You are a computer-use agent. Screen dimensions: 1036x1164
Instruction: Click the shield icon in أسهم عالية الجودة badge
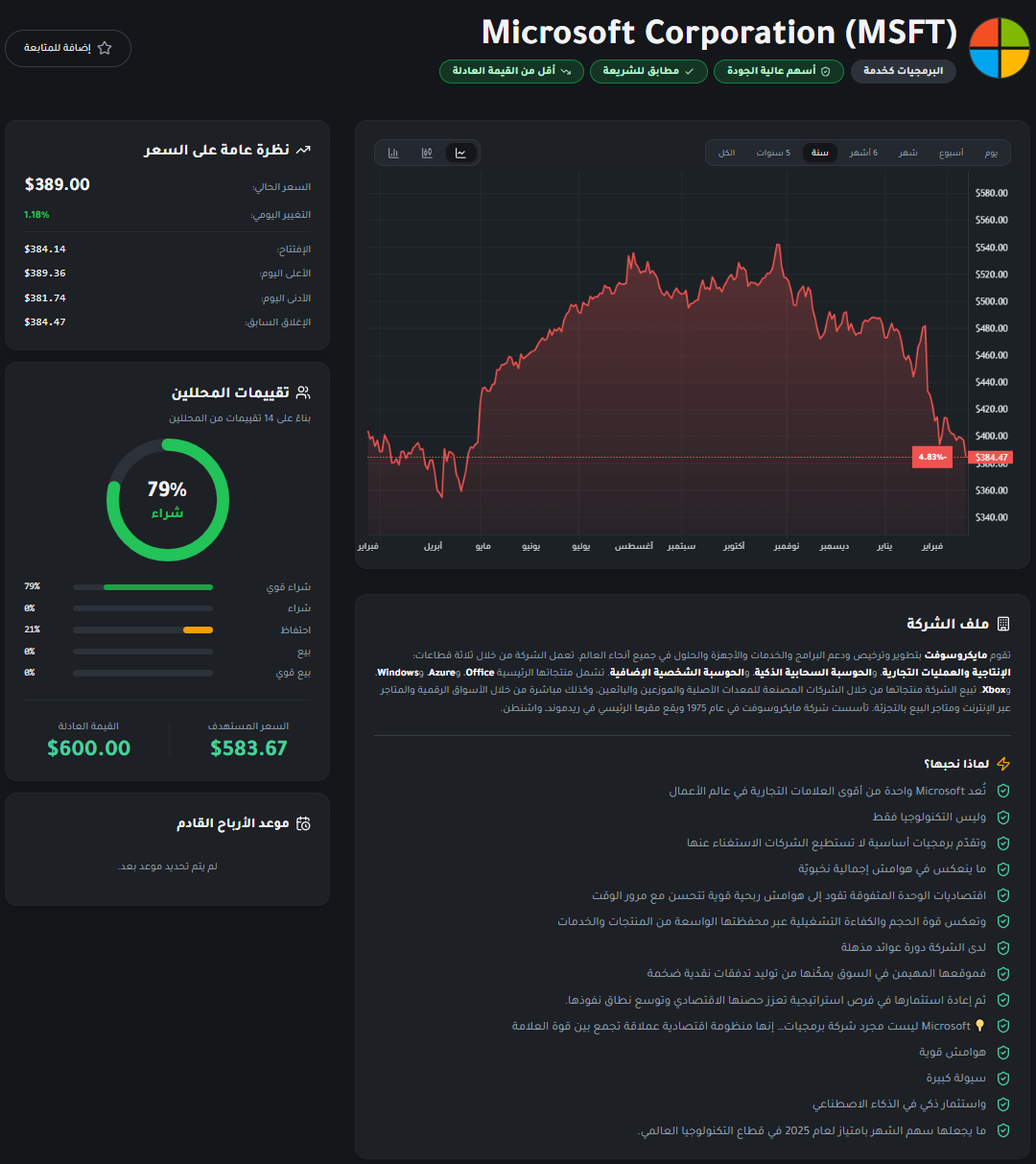click(x=826, y=72)
